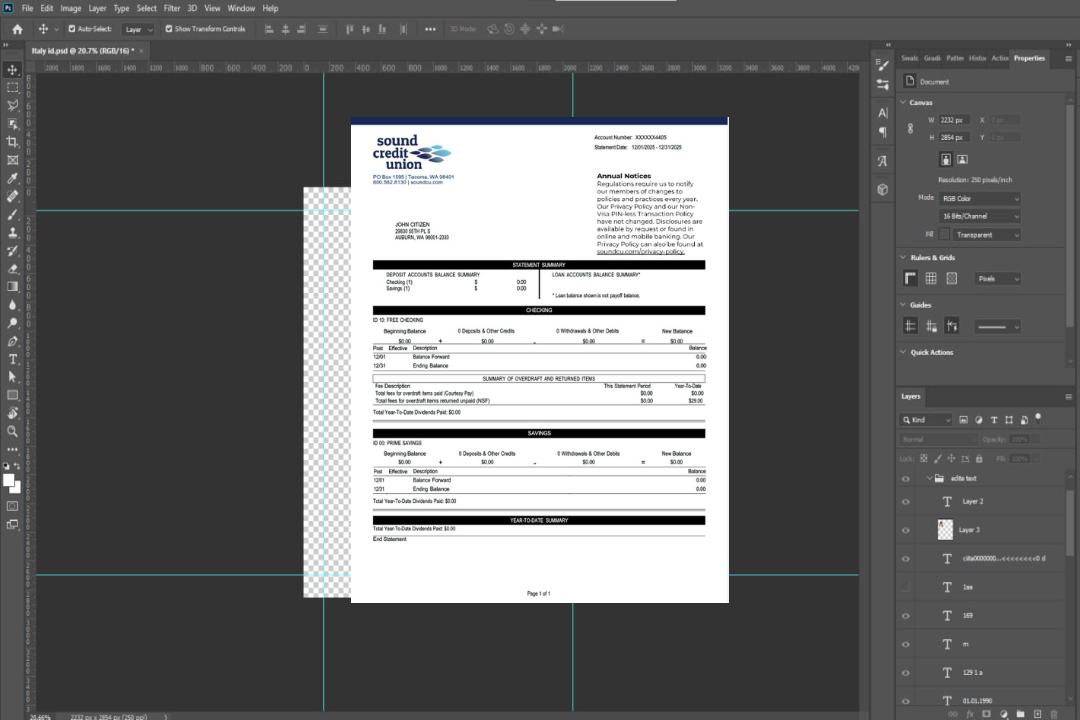1080x720 pixels.
Task: Select the Crop tool
Action: click(12, 142)
